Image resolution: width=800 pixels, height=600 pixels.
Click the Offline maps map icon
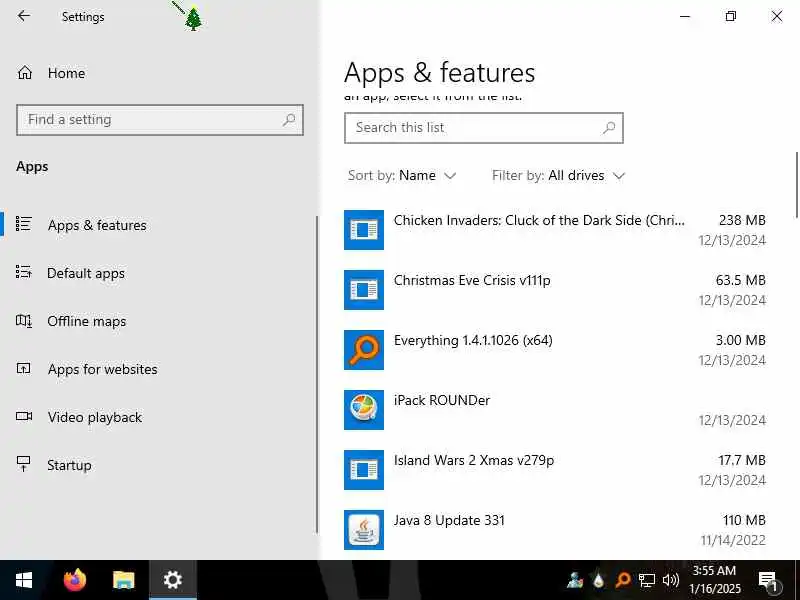point(23,320)
